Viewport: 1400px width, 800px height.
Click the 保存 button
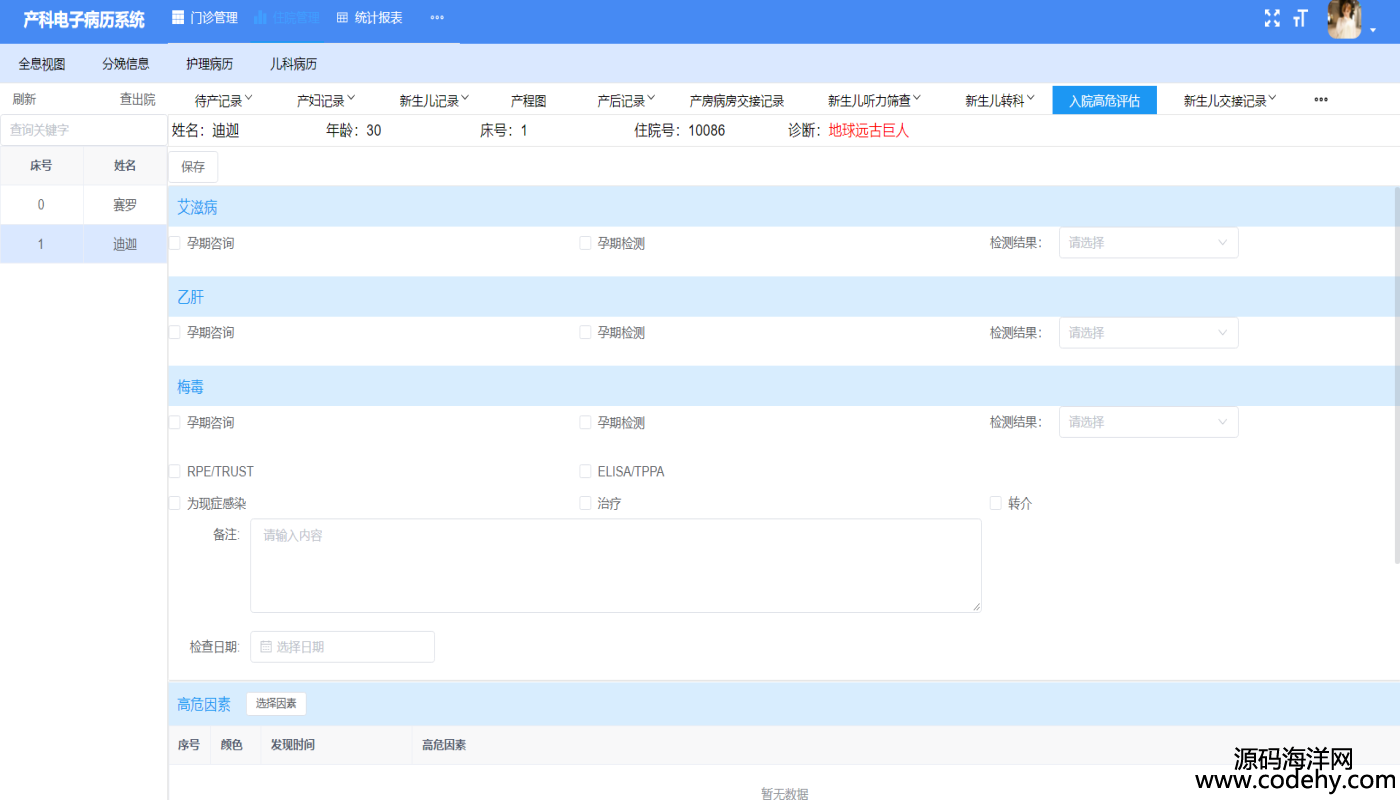(193, 167)
